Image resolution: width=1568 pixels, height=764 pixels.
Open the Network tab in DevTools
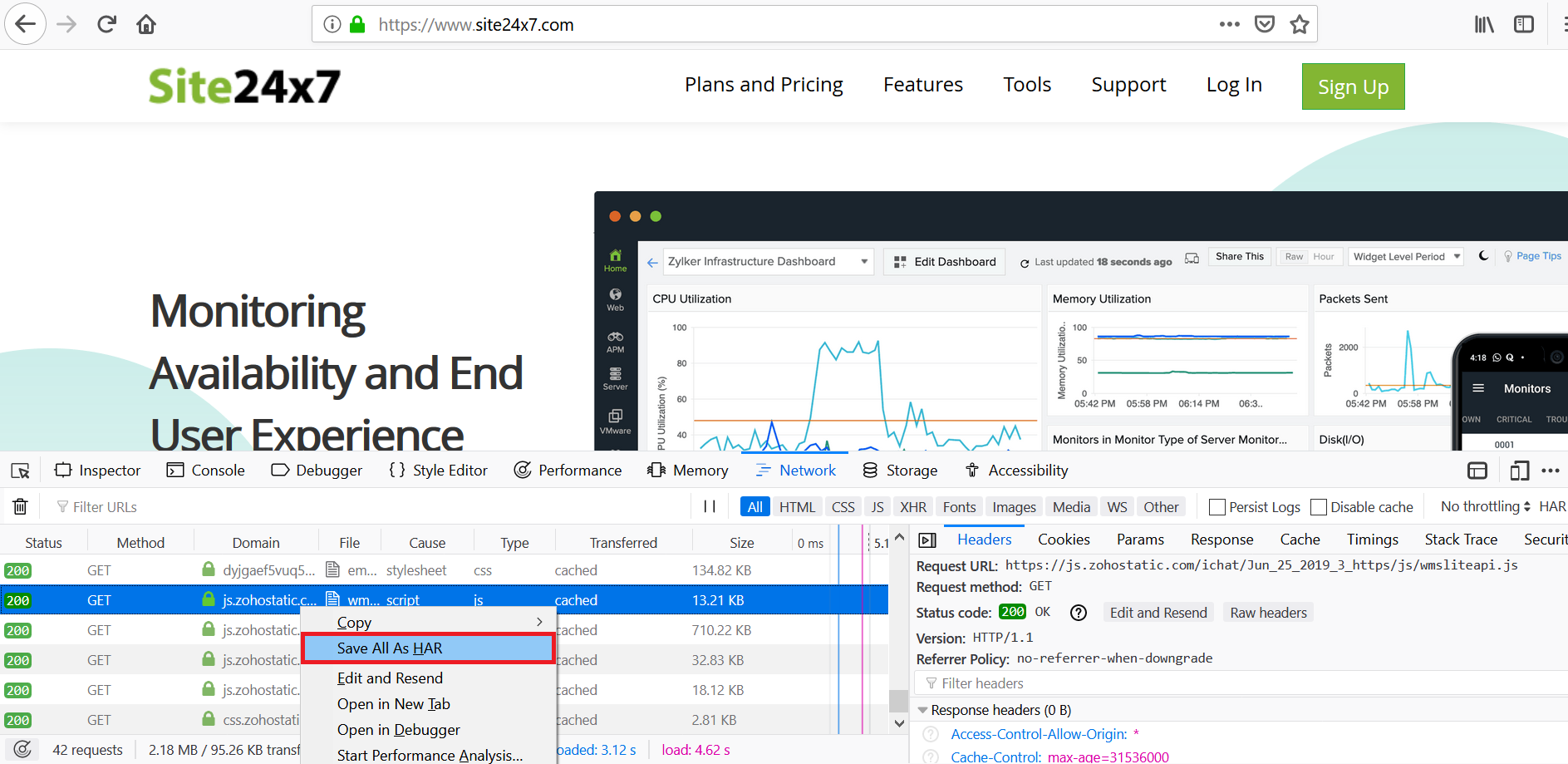tap(795, 471)
